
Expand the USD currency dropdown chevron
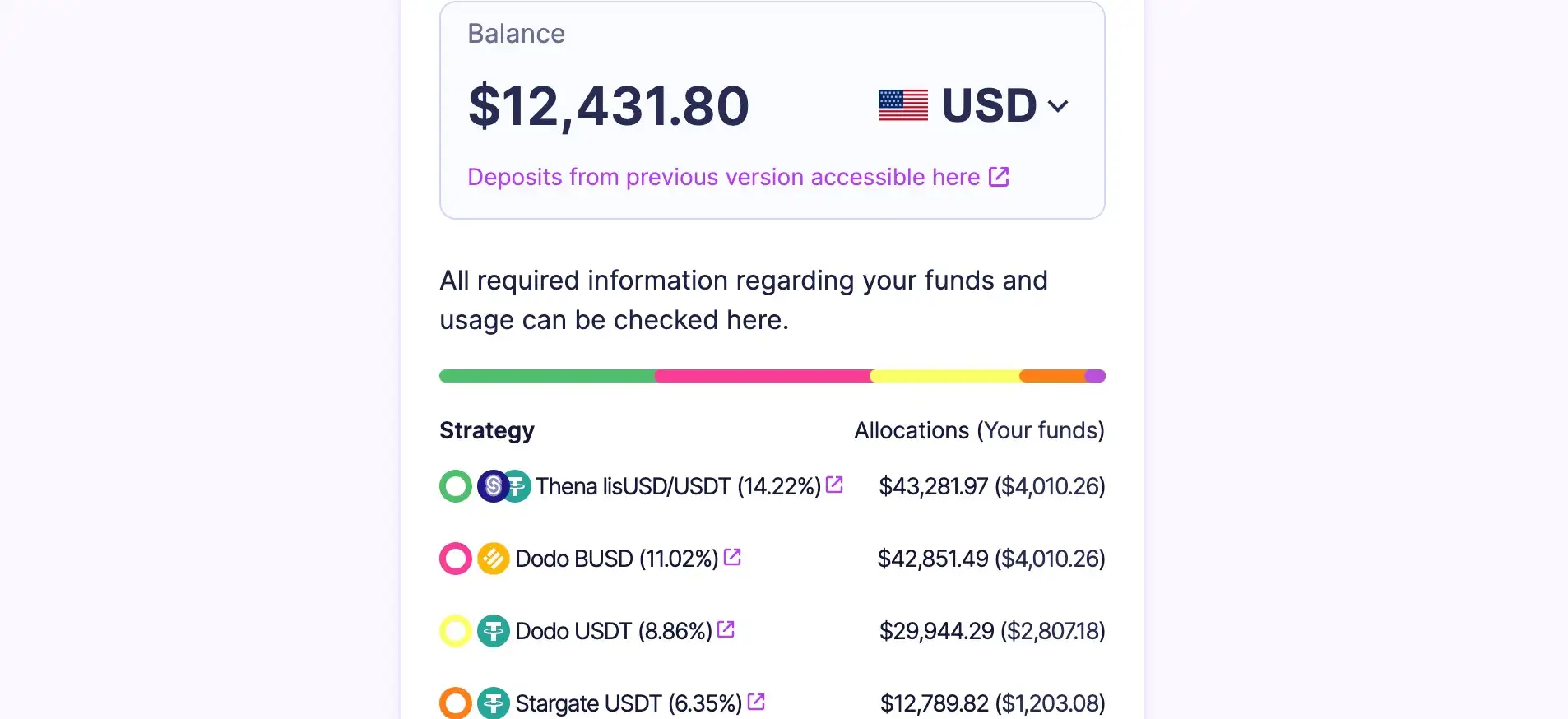(1058, 106)
